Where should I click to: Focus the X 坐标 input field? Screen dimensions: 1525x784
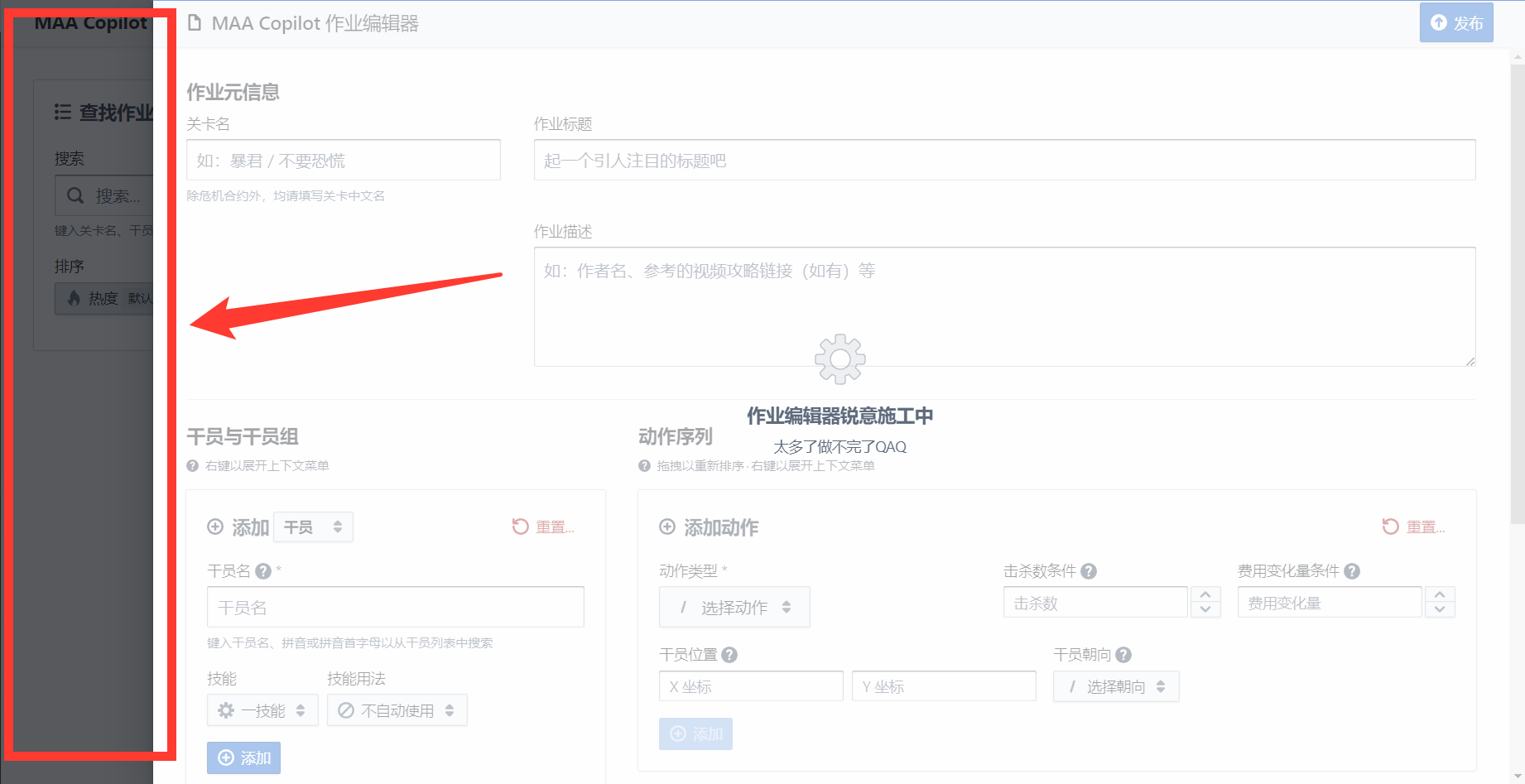coord(751,686)
